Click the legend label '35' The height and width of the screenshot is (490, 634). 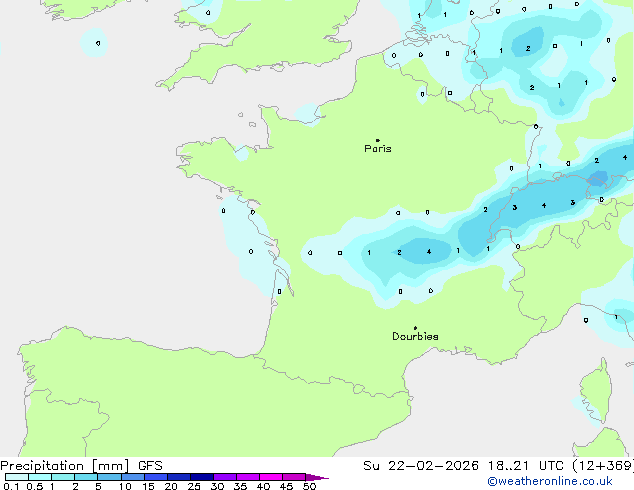tap(240, 486)
